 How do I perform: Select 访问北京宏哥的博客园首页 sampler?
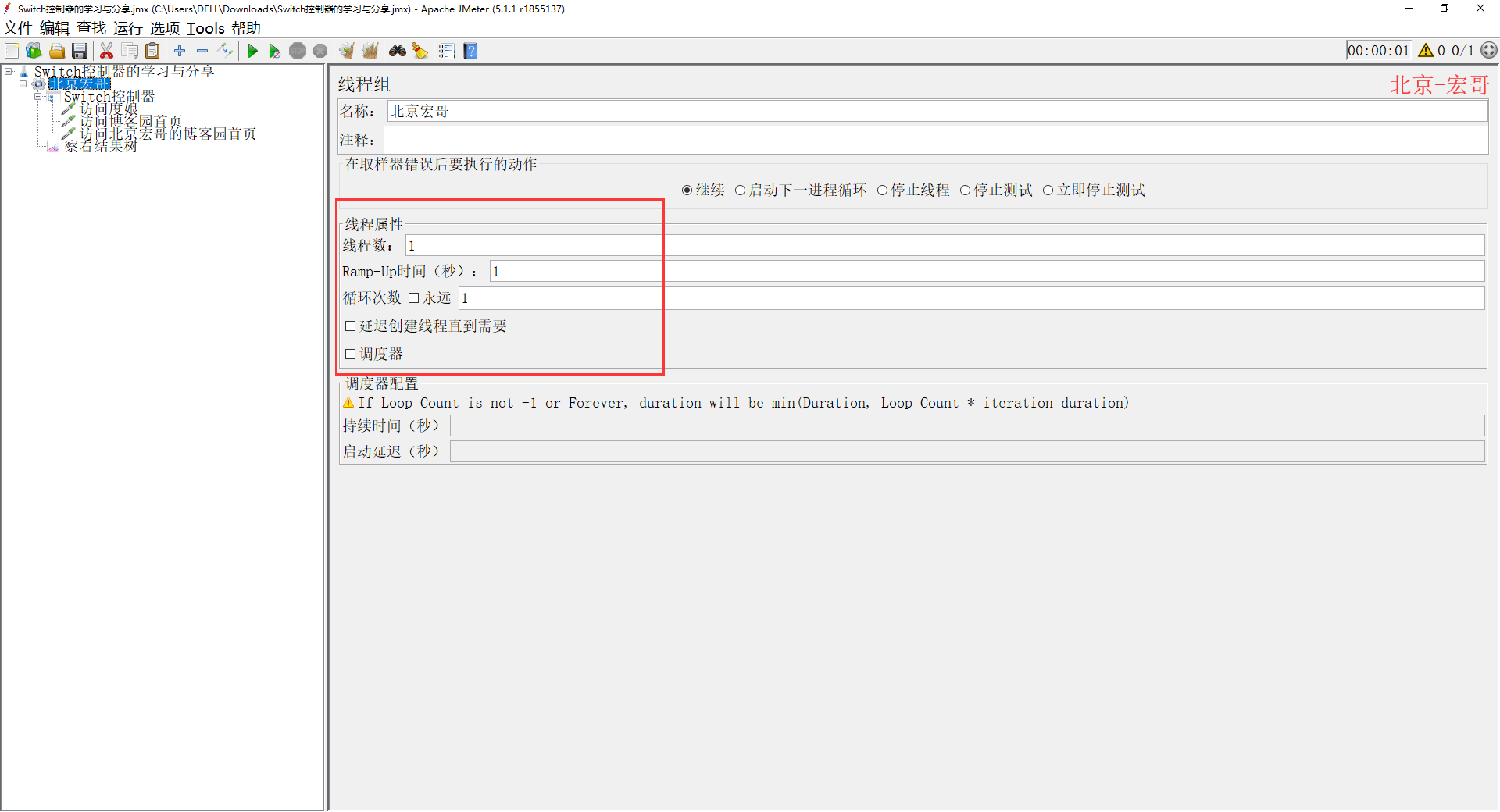tap(168, 134)
